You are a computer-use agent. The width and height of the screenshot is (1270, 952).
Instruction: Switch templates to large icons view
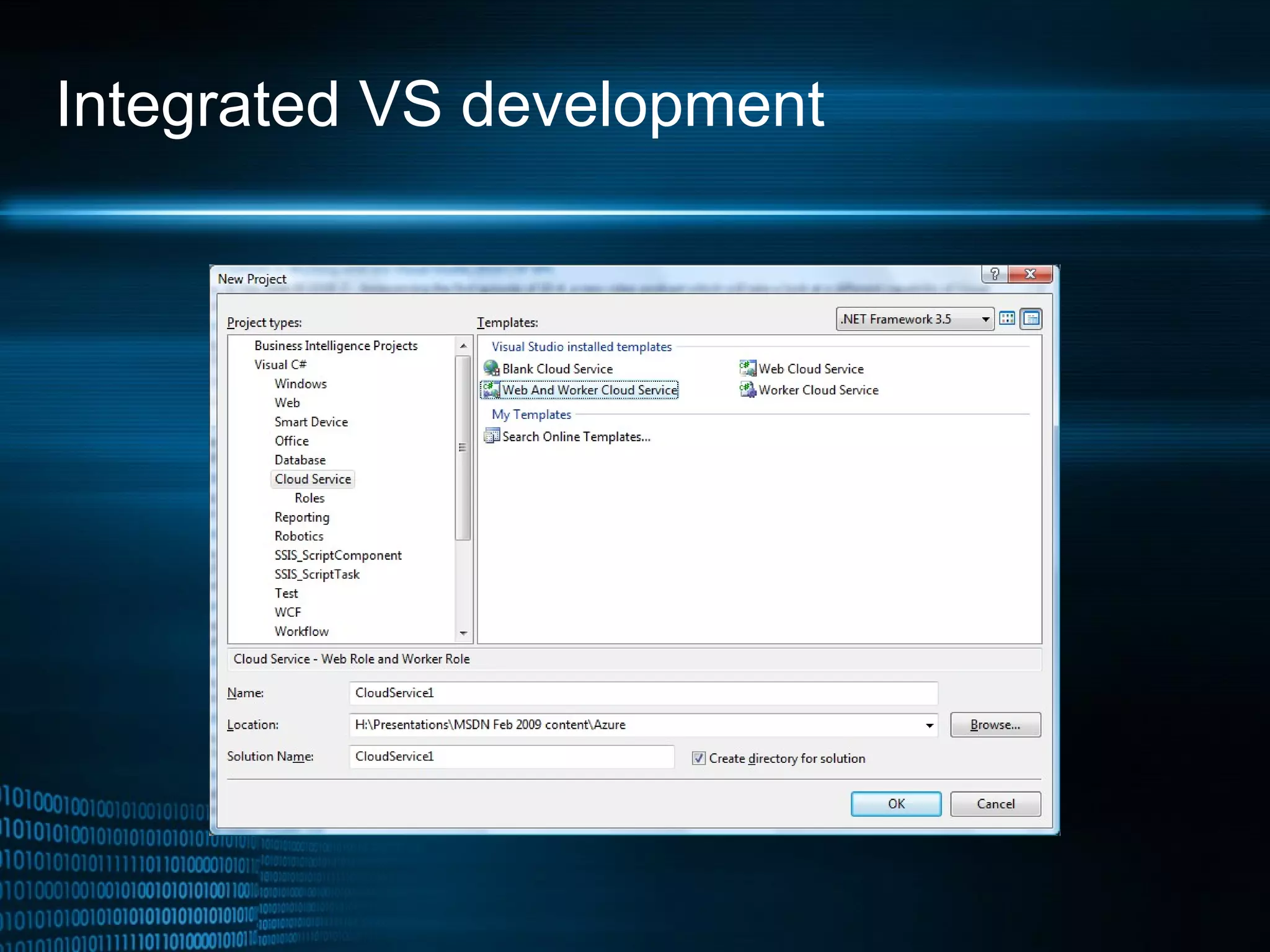pos(1007,319)
